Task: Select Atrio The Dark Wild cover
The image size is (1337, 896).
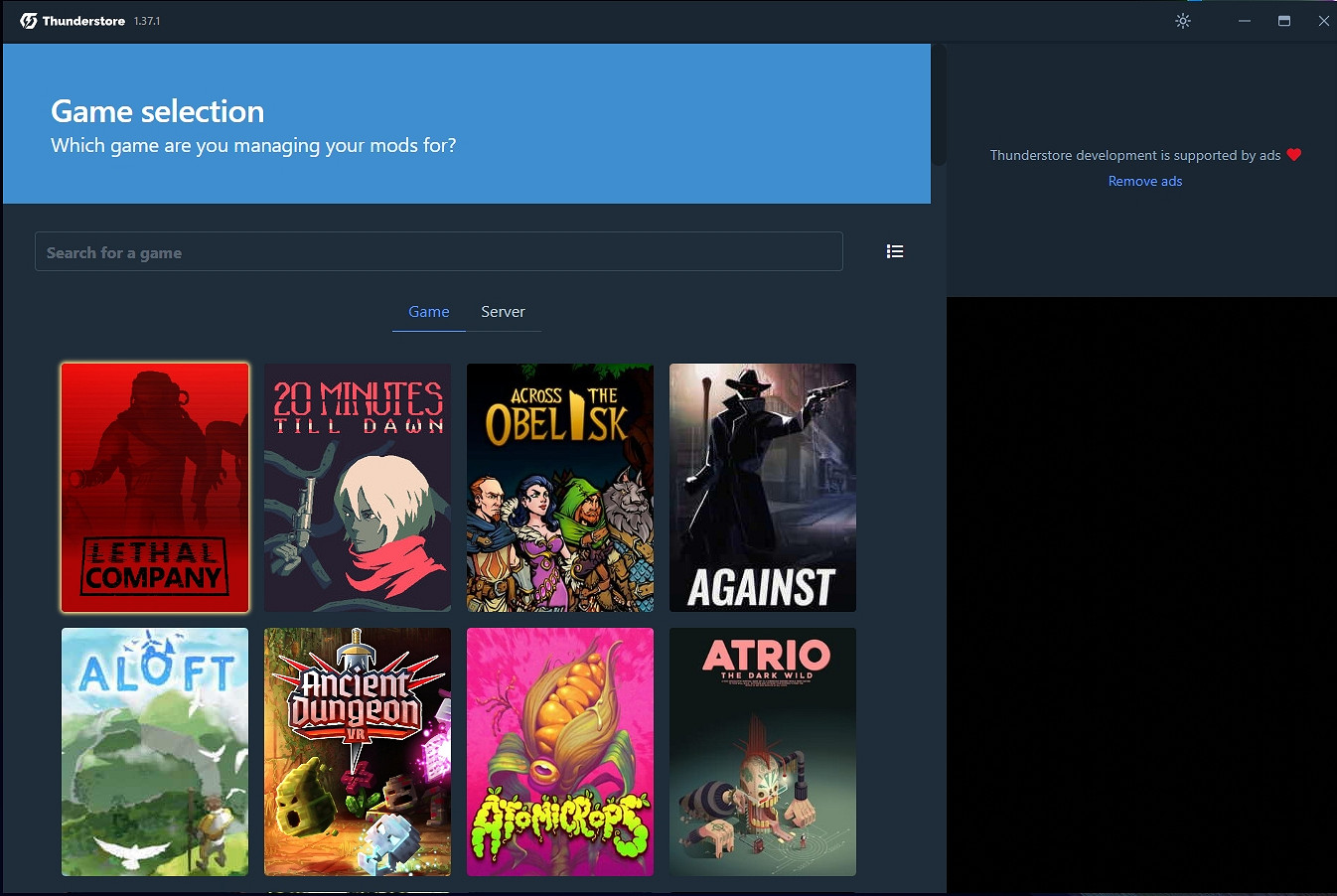Action: tap(763, 751)
